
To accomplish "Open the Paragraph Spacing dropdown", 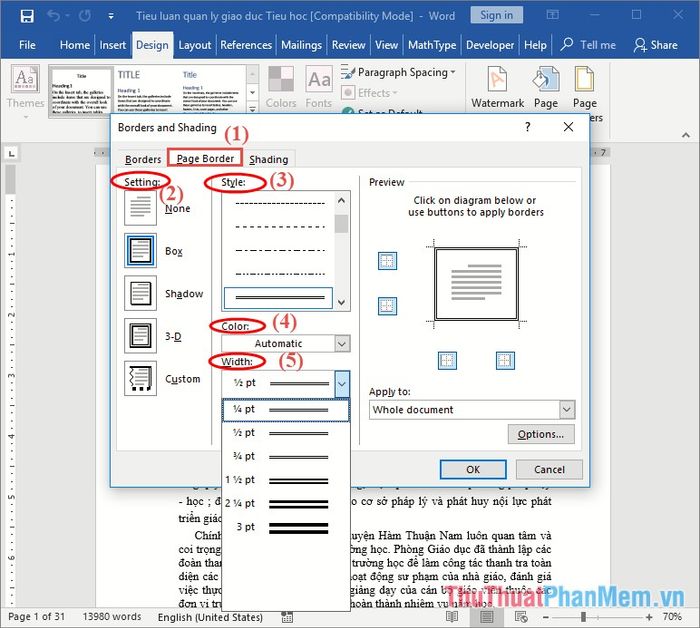I will pos(399,72).
